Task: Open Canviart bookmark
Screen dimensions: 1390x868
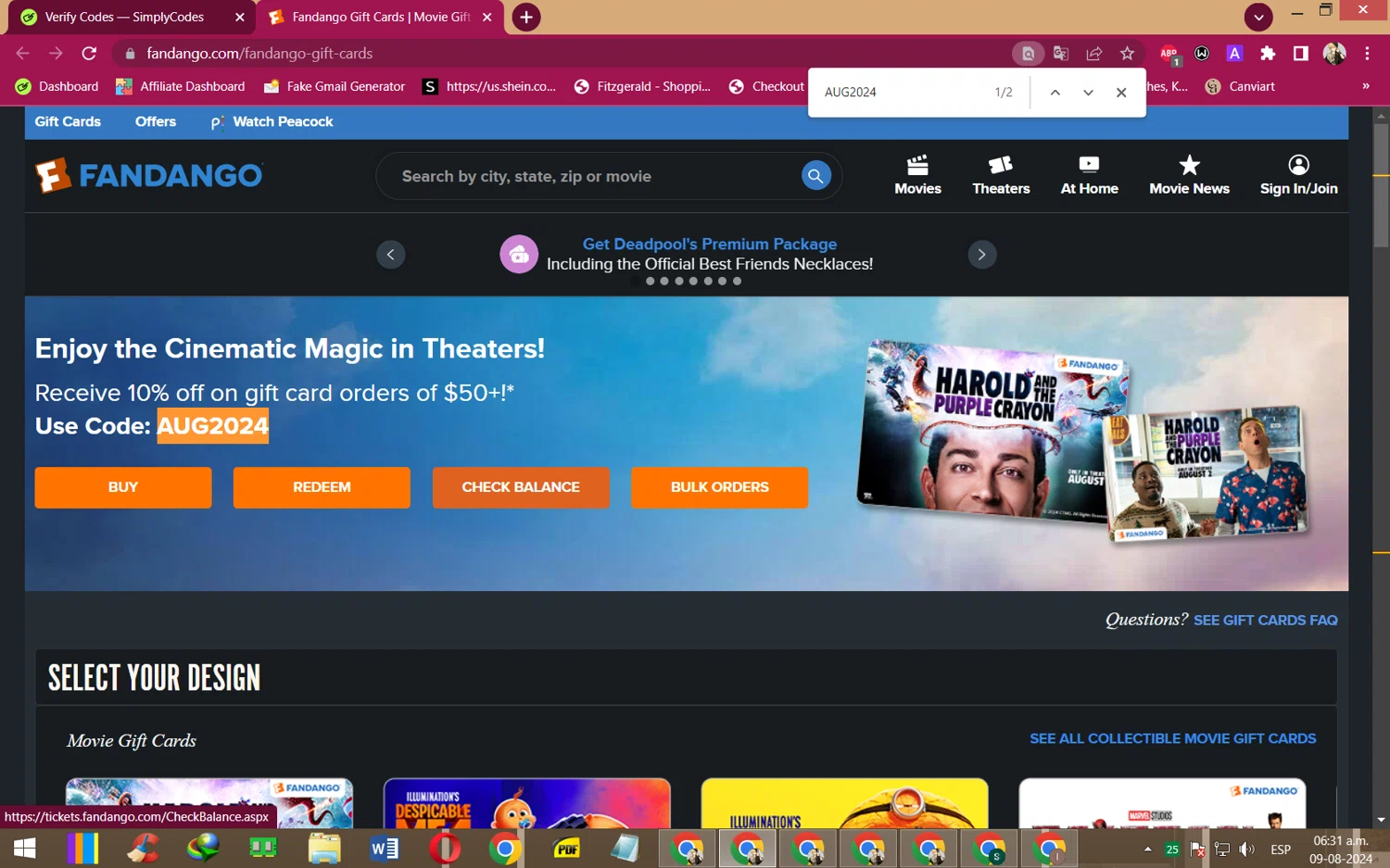Action: click(1240, 86)
